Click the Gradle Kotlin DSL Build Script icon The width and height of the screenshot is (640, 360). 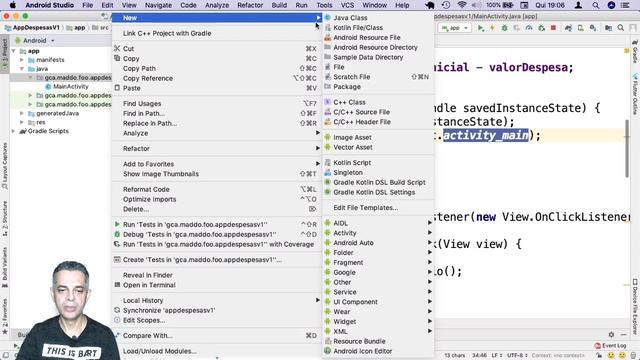(327, 182)
